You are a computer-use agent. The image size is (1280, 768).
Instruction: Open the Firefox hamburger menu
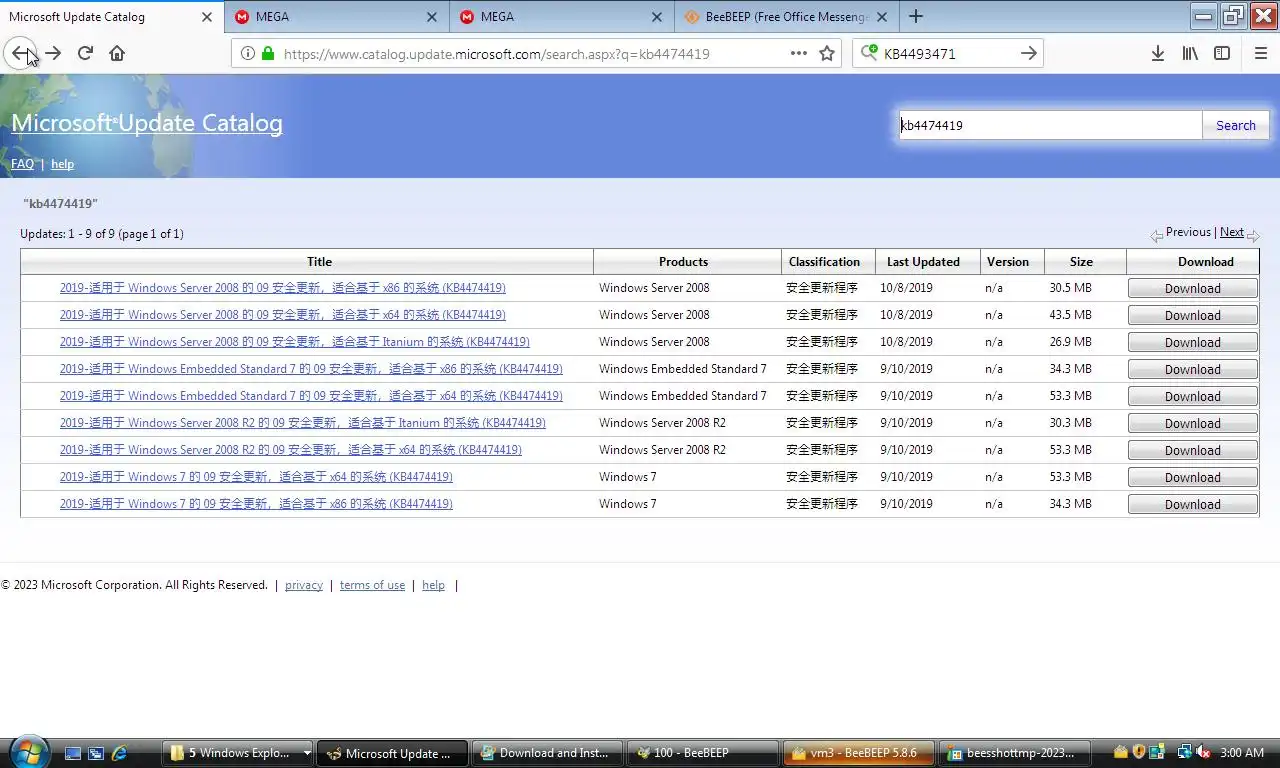pyautogui.click(x=1260, y=53)
